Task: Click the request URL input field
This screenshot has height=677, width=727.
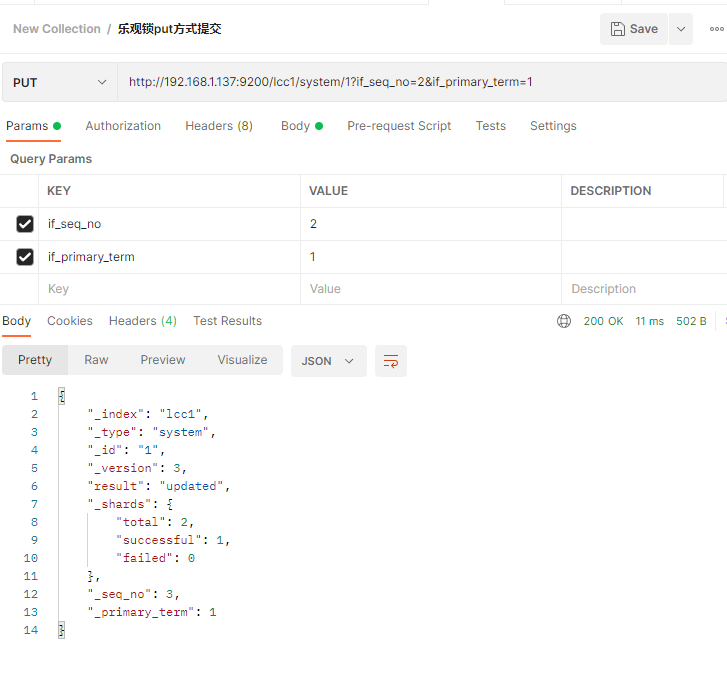Action: point(400,82)
